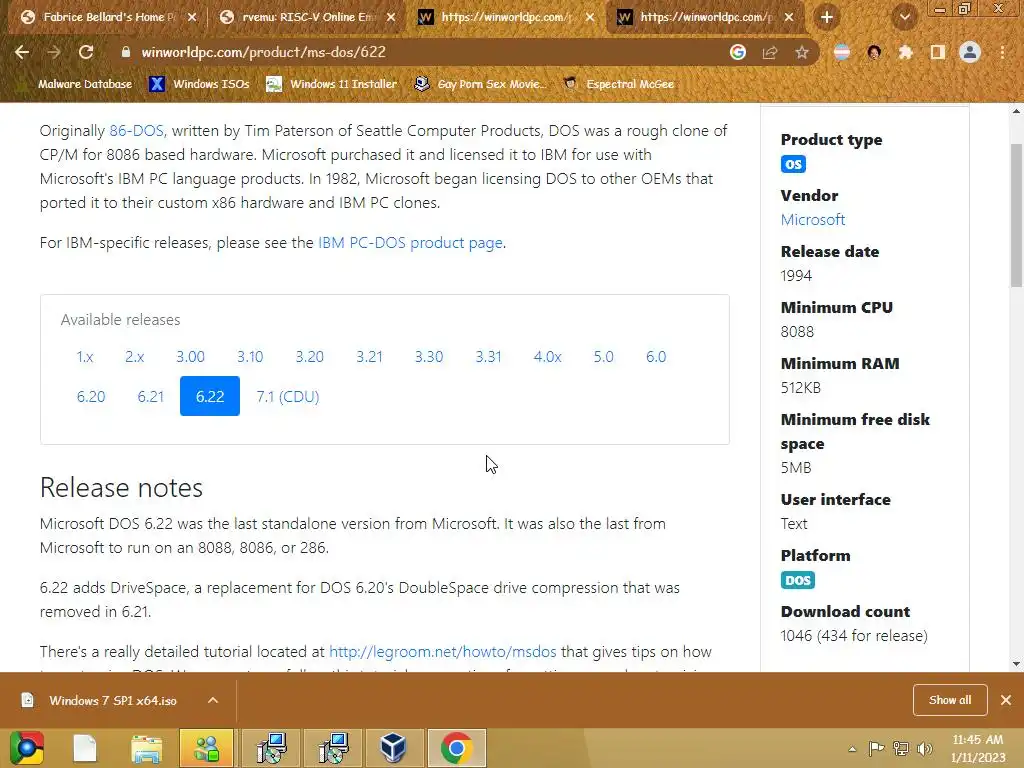
Task: Select release 3.30
Action: (428, 357)
